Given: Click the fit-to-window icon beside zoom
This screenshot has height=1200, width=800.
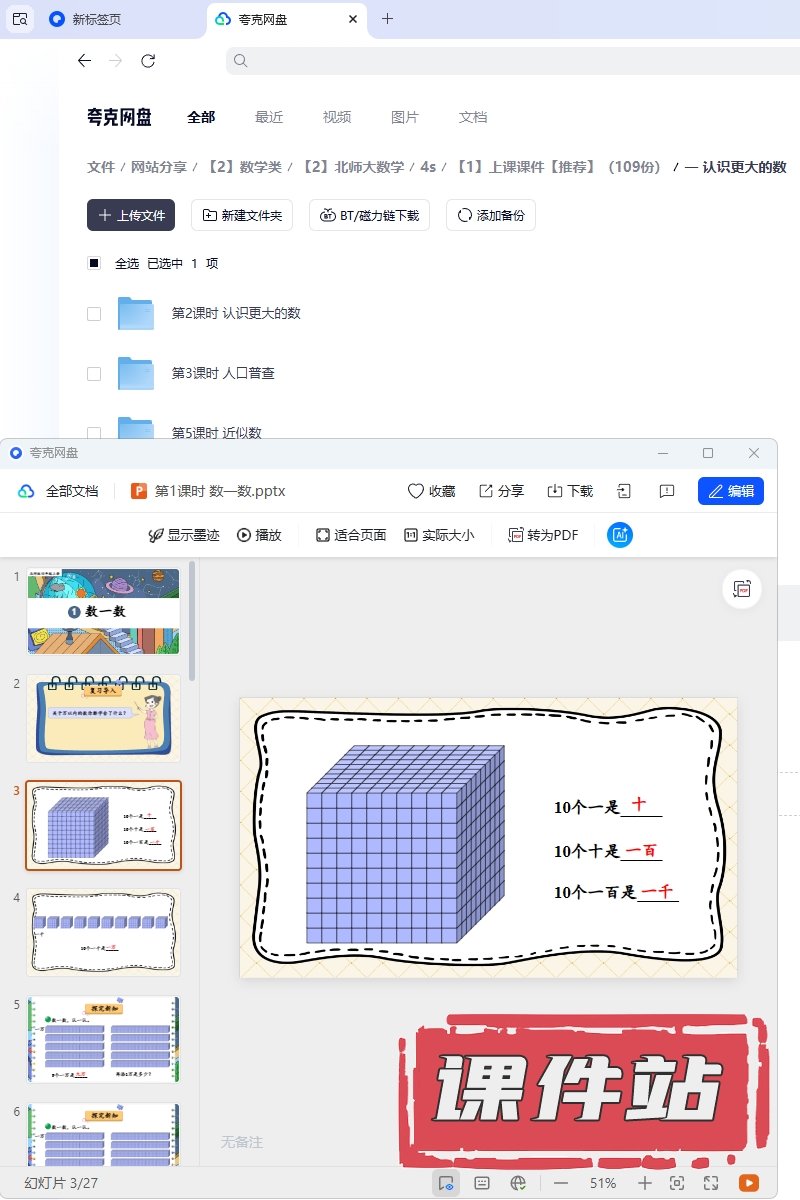Looking at the screenshot, I should pos(677,1183).
